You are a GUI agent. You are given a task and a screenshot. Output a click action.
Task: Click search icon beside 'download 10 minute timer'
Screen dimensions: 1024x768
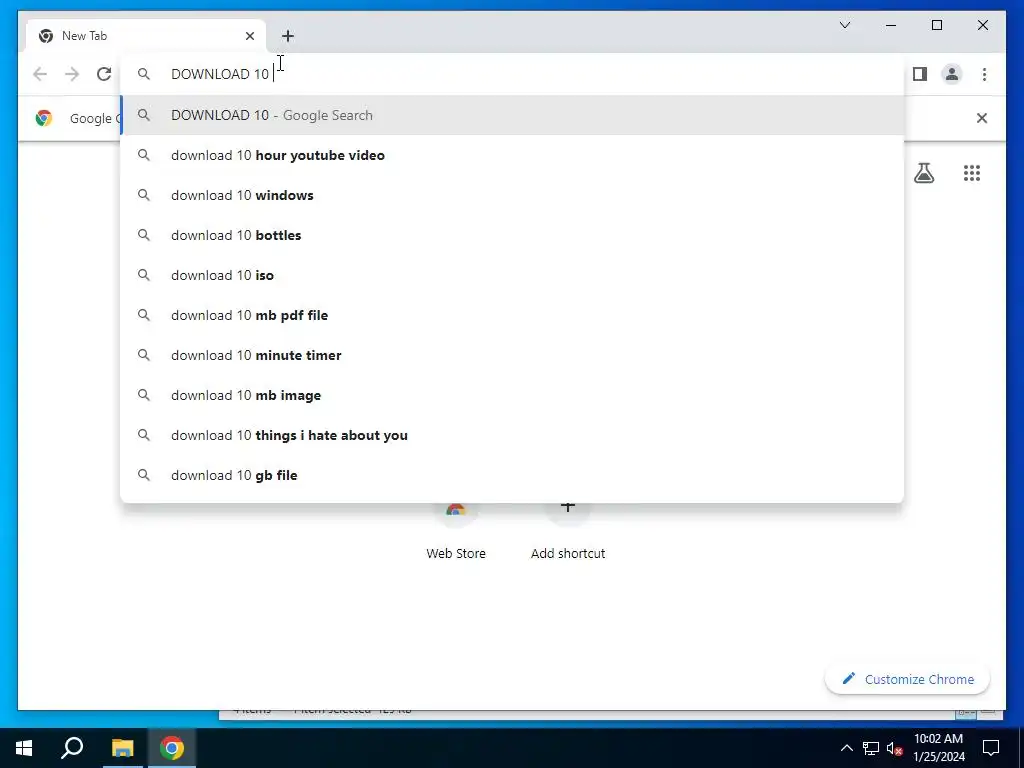(144, 355)
